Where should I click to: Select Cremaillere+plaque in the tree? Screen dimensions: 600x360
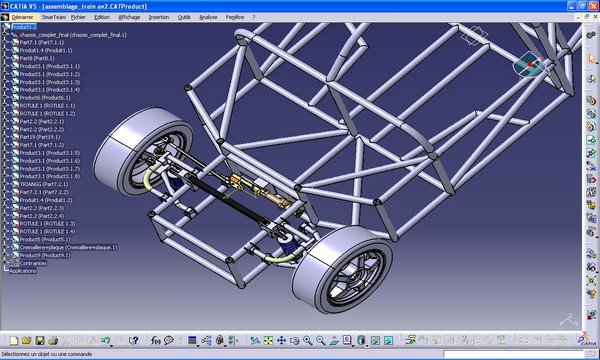click(68, 248)
